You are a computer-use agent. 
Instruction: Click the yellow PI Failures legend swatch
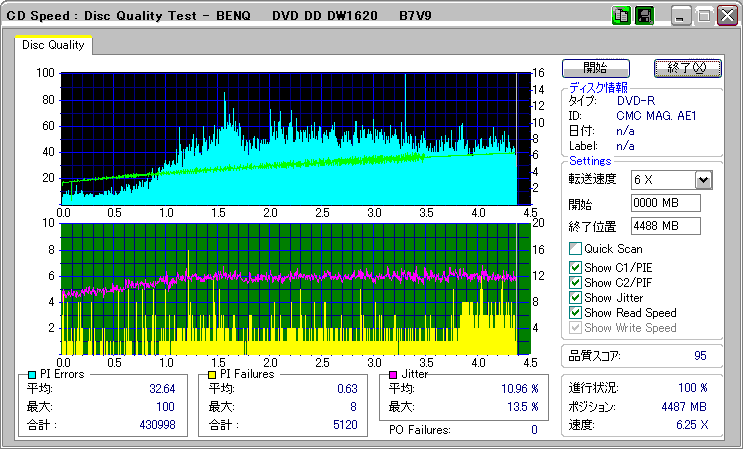point(211,374)
